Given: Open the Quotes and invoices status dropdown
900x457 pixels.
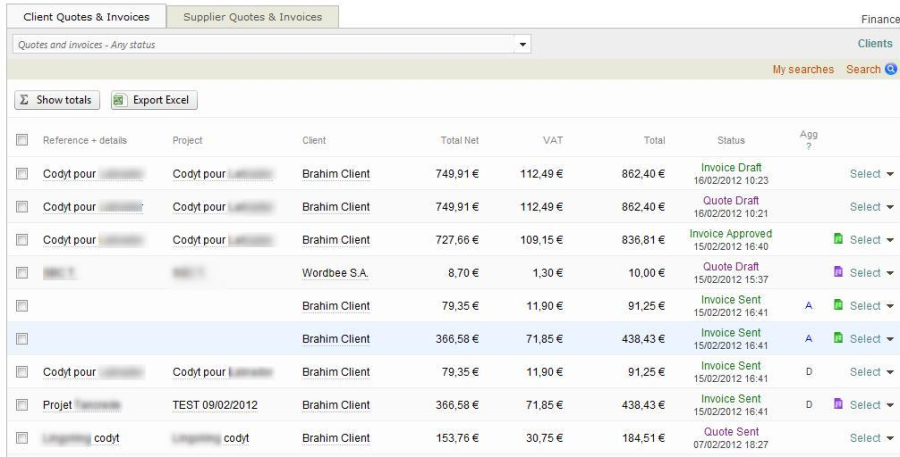Looking at the screenshot, I should pos(523,44).
